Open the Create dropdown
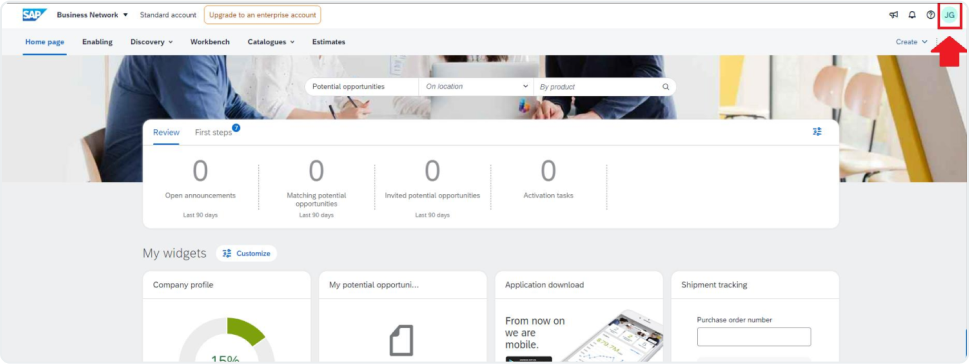969x364 pixels. pyautogui.click(x=912, y=42)
